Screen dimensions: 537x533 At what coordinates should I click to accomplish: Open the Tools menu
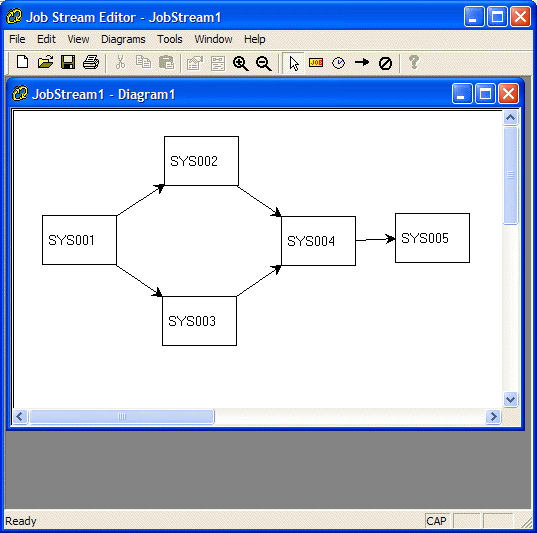tap(170, 39)
